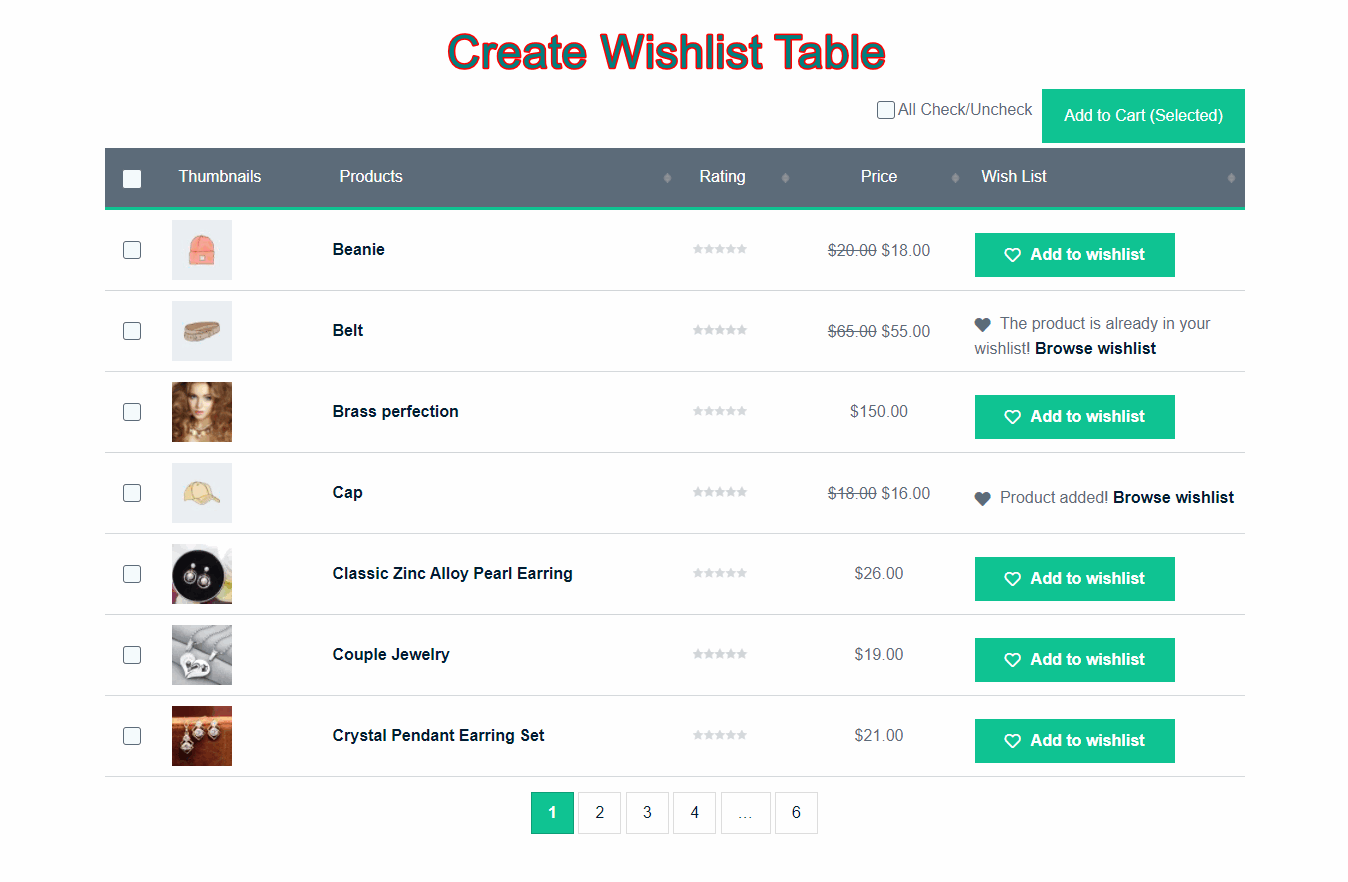1348x882 pixels.
Task: Go to pagination page 2
Action: click(x=600, y=813)
